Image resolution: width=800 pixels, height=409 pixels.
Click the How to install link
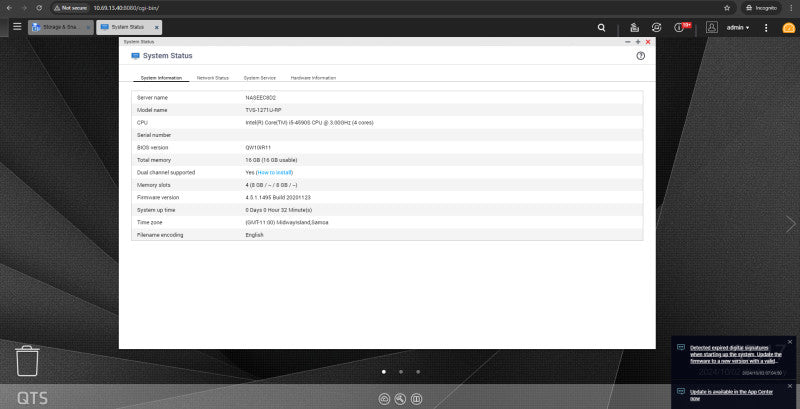pyautogui.click(x=274, y=173)
